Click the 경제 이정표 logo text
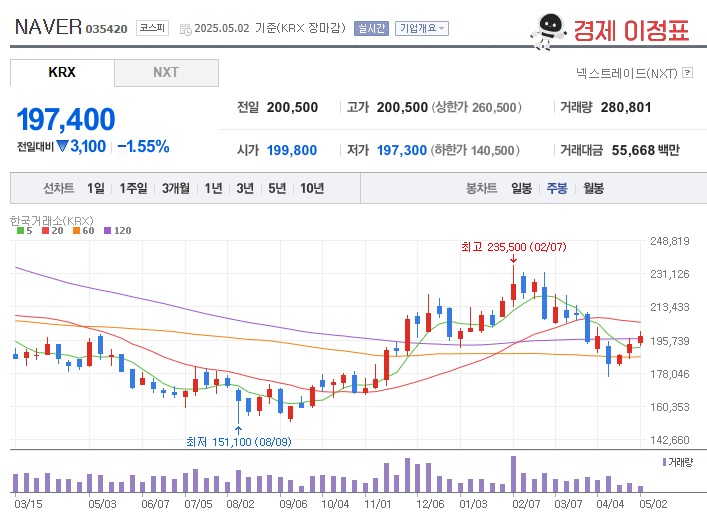707x525 pixels. (631, 31)
